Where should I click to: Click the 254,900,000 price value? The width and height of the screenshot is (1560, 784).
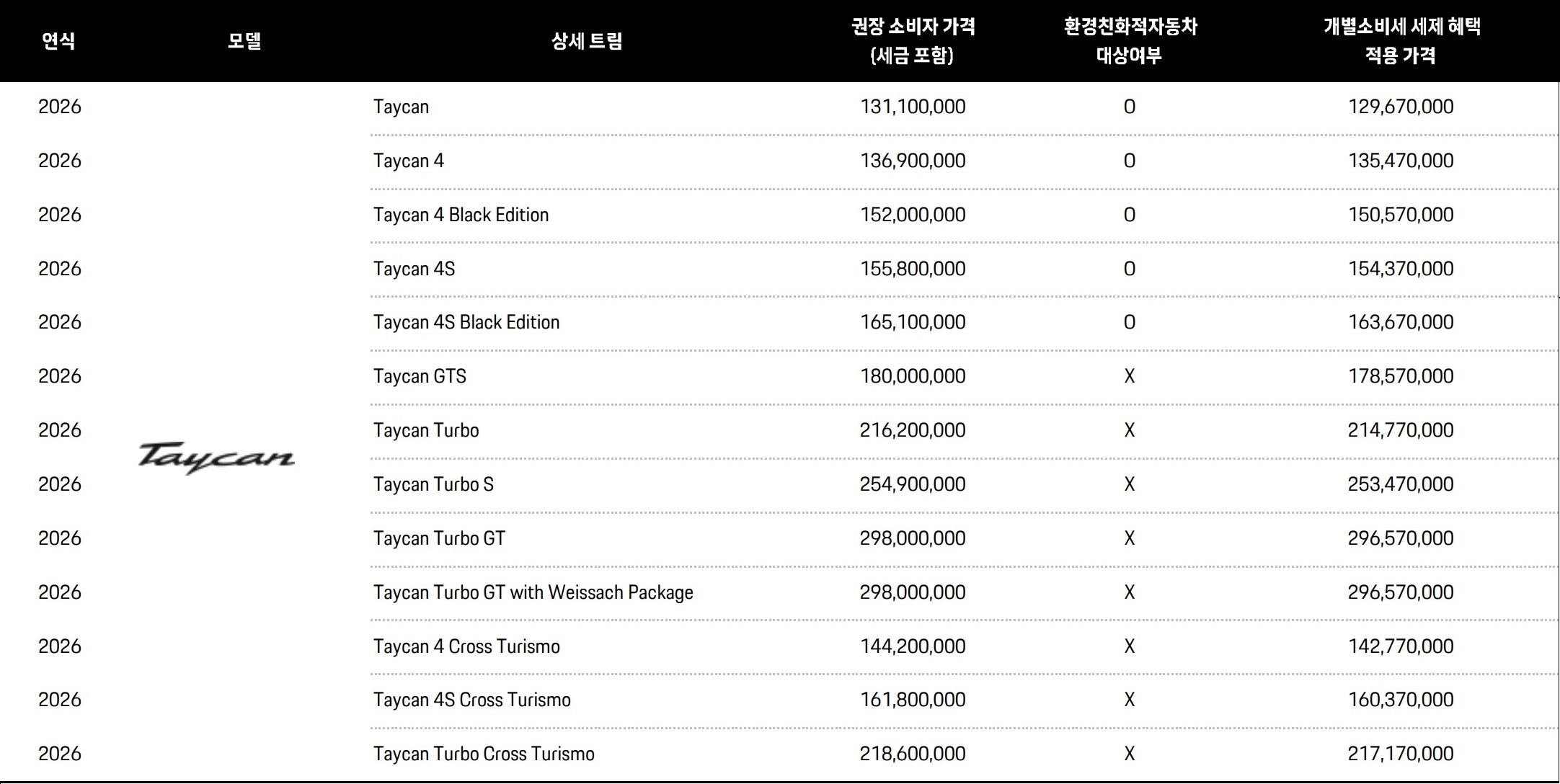tap(913, 484)
